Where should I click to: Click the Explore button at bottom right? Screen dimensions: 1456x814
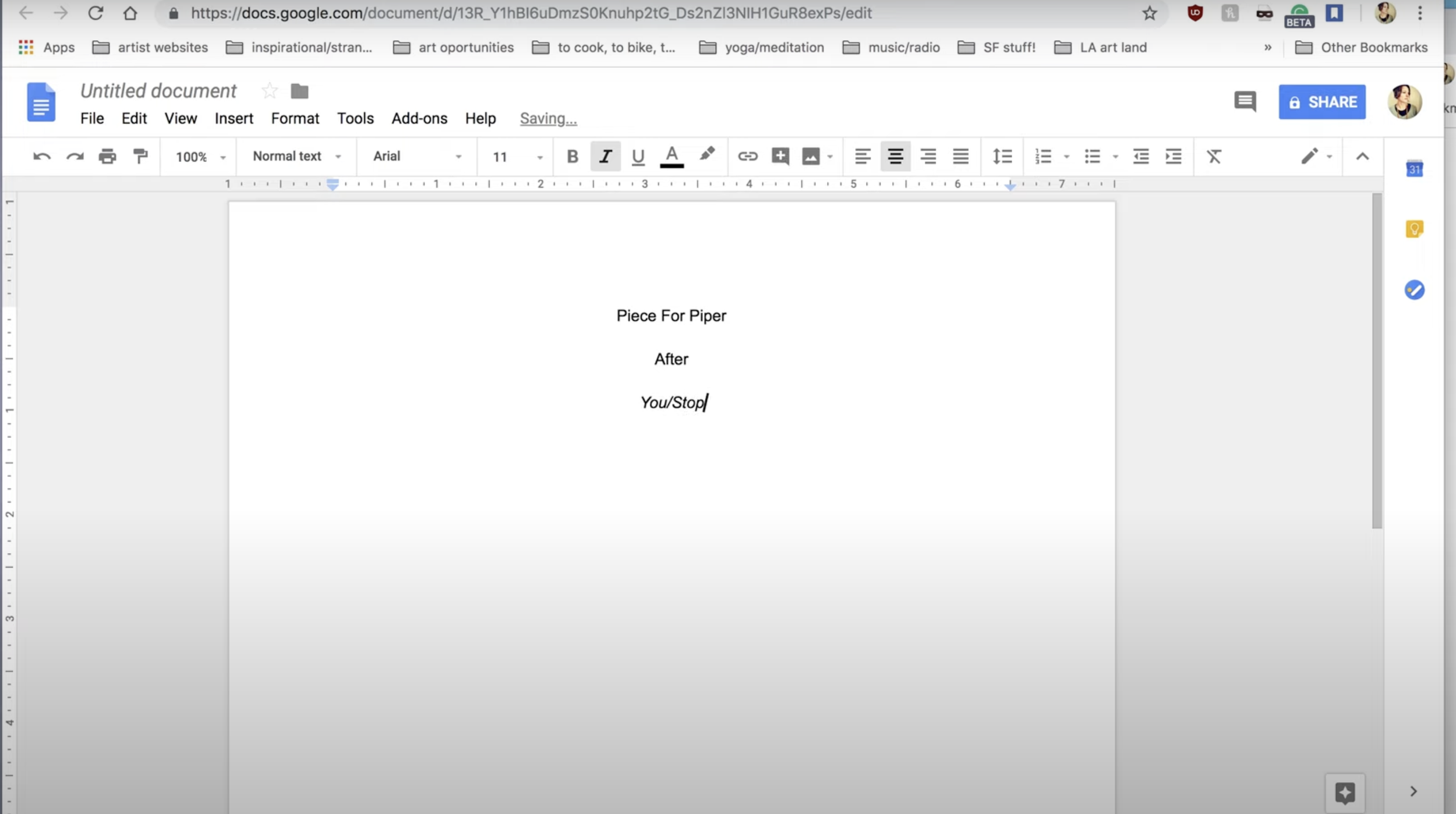(x=1345, y=792)
